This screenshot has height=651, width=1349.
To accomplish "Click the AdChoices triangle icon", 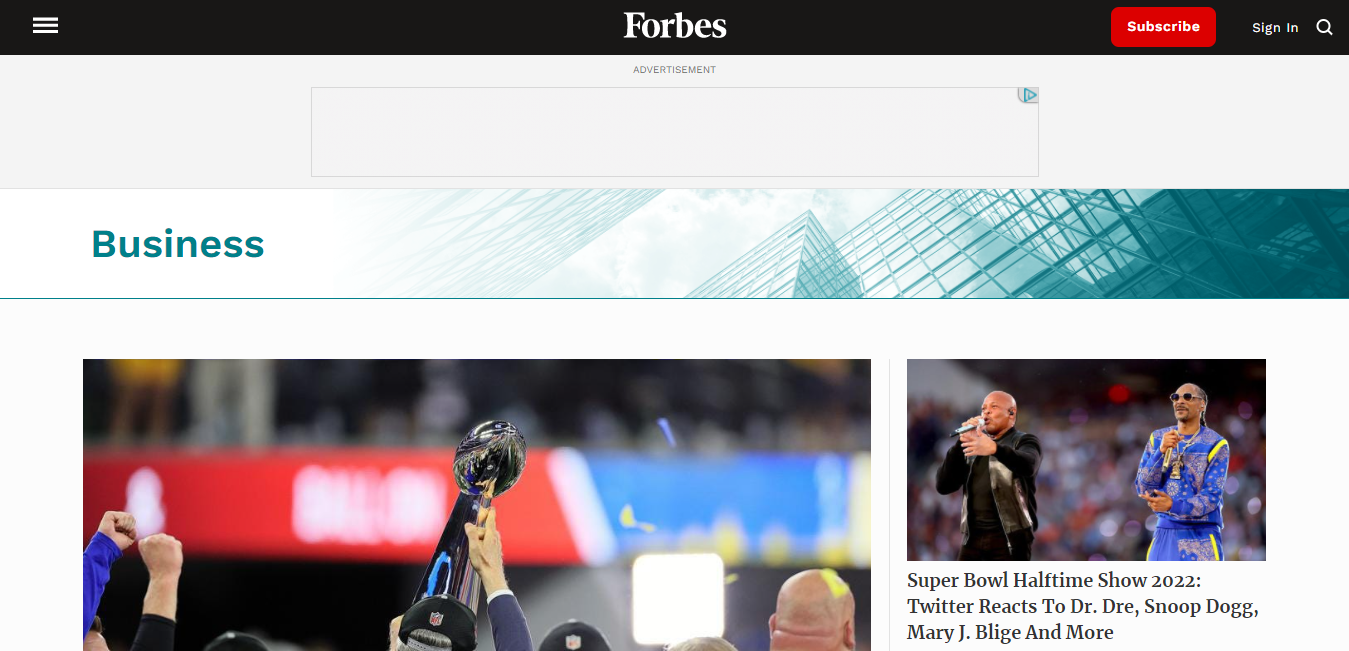I will (x=1029, y=95).
